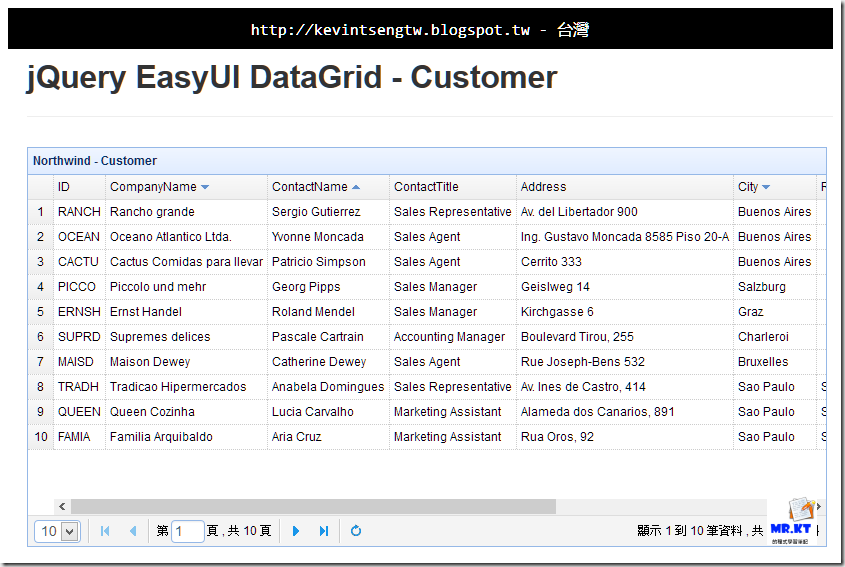This screenshot has height=567, width=845.
Task: Click the page number input field
Action: click(188, 531)
